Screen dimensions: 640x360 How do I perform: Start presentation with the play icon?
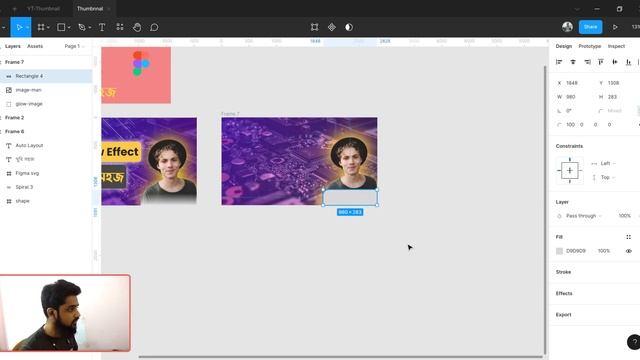point(615,27)
